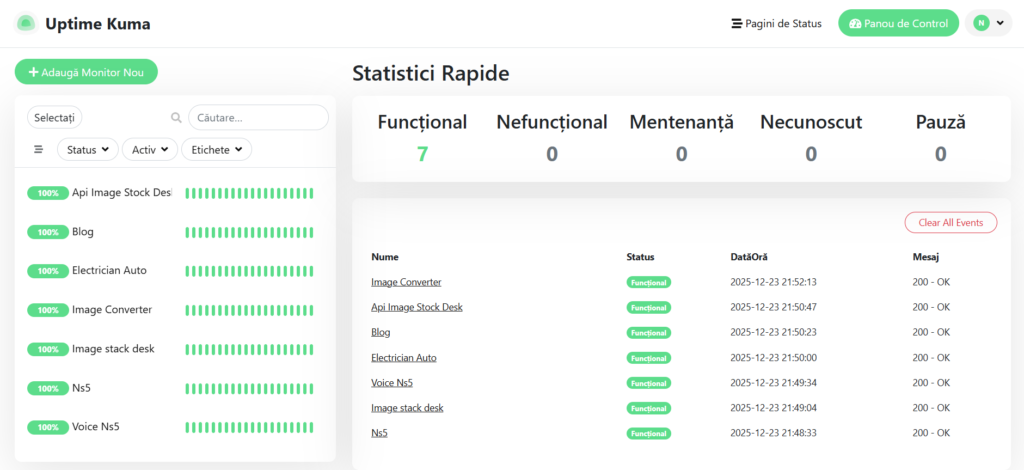Open Pagini de Status
This screenshot has height=470, width=1024.
tap(776, 24)
